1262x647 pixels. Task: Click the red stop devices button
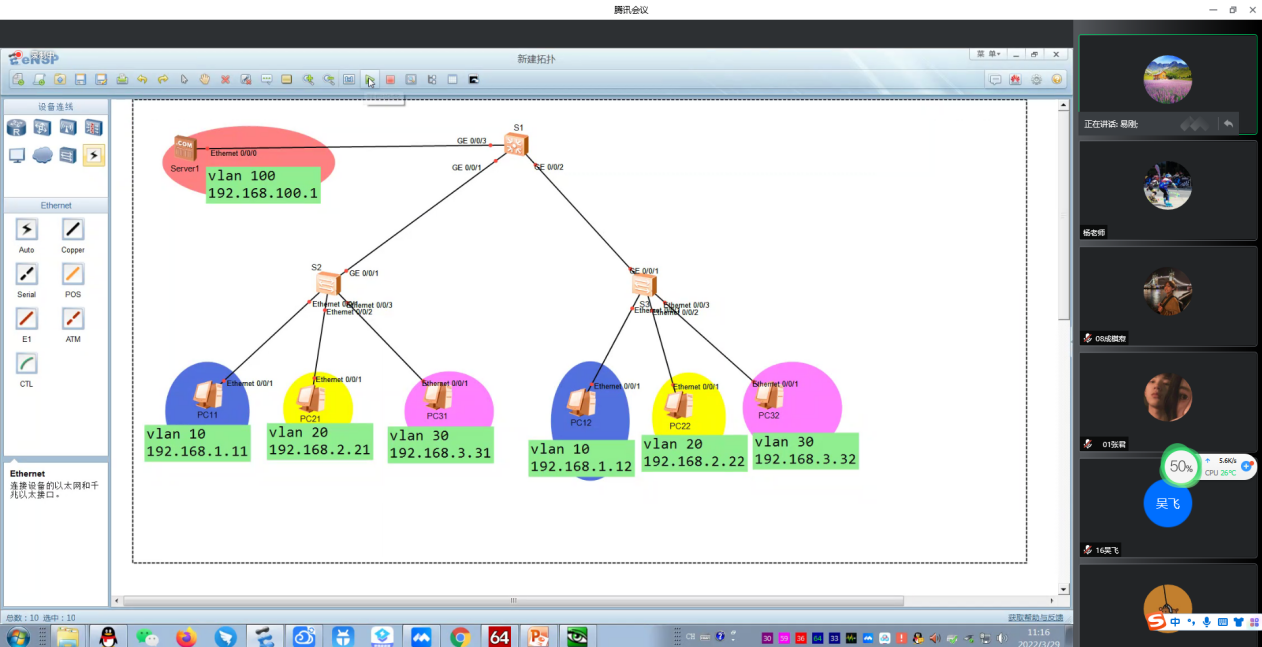(391, 79)
